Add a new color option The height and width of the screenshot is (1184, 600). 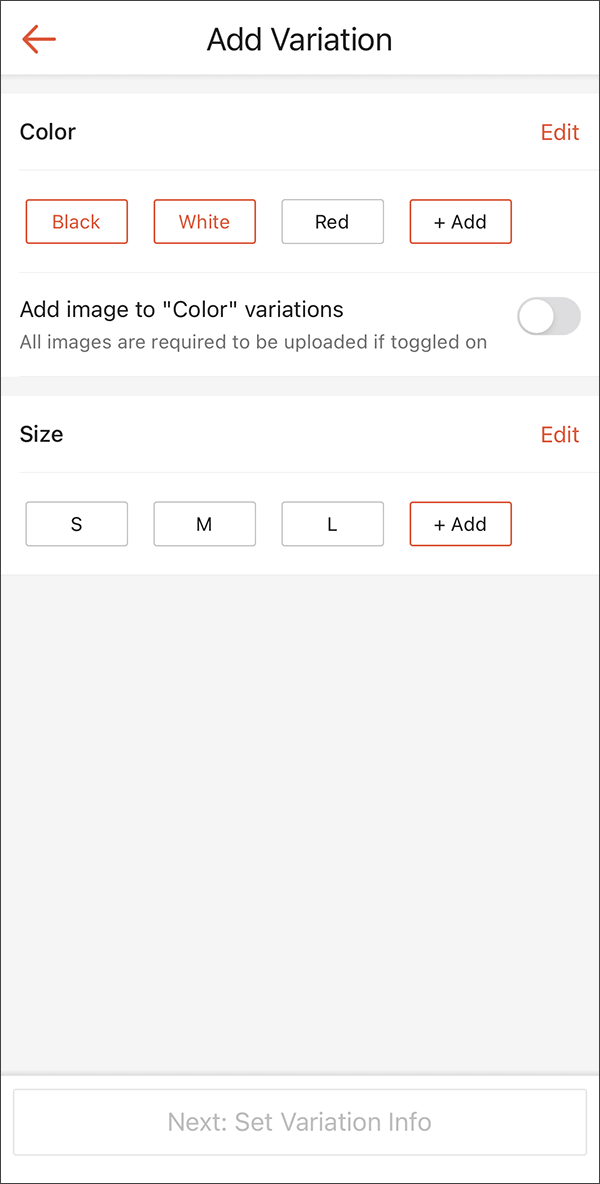click(460, 221)
